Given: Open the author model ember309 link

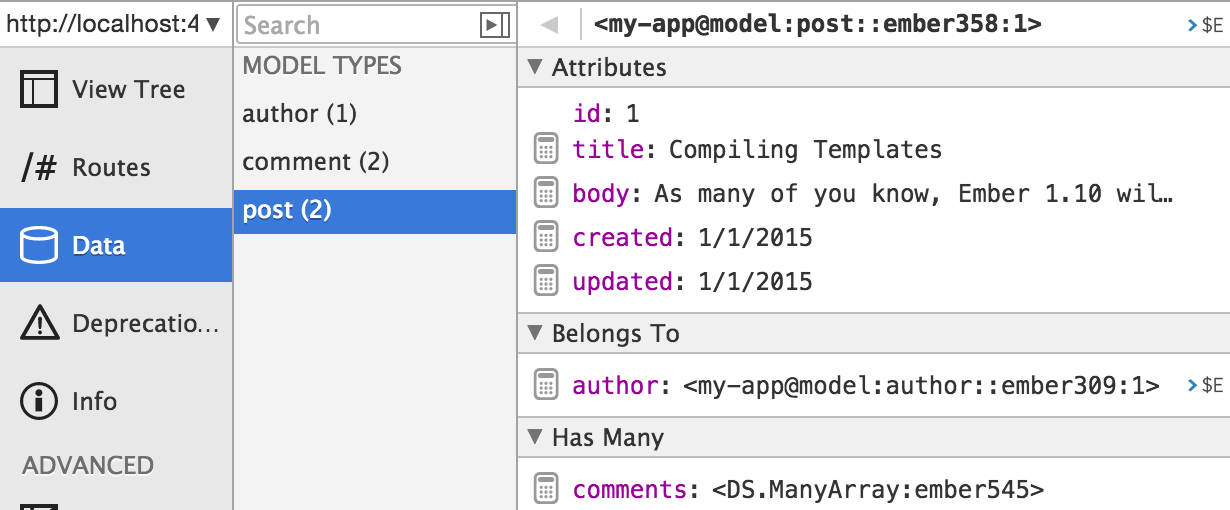Looking at the screenshot, I should click(921, 385).
